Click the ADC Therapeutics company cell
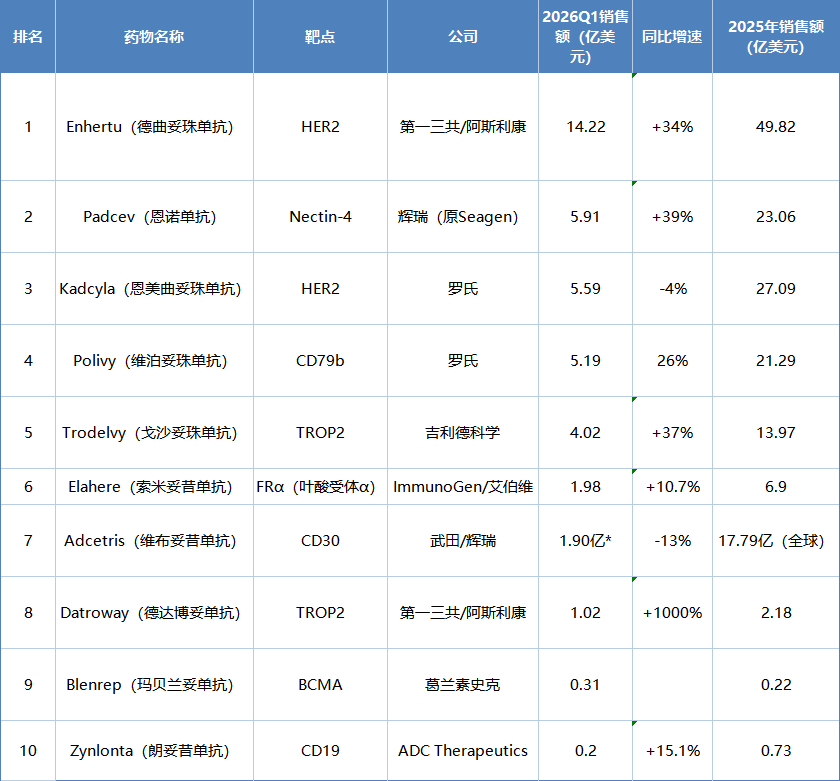This screenshot has width=840, height=781. (463, 750)
